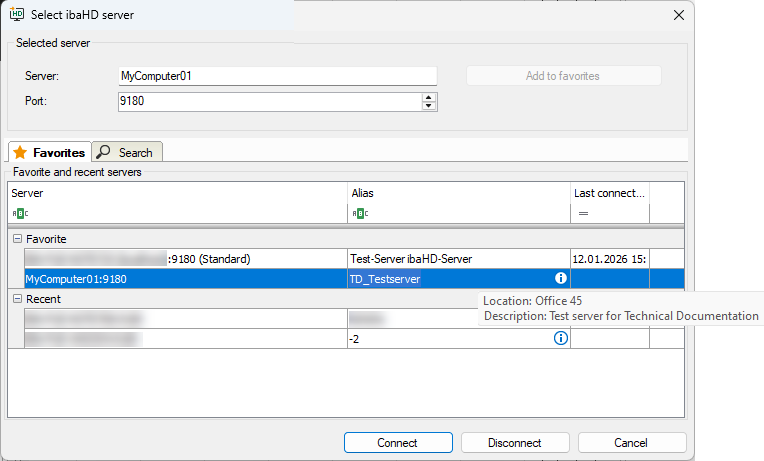Click the ibaHD icon in title bar
The width and height of the screenshot is (764, 461).
click(x=17, y=14)
